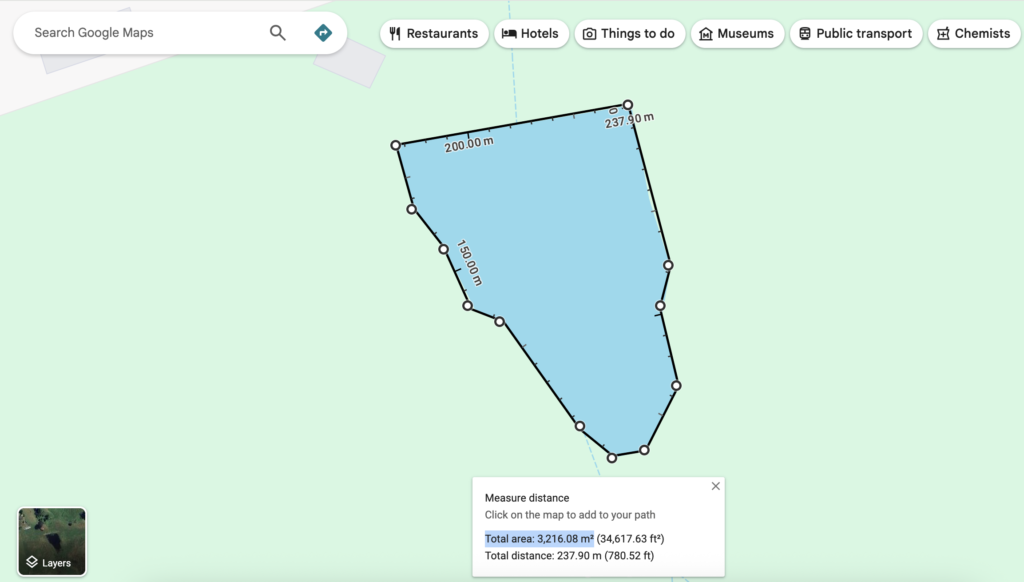Screen dimensions: 1024x582
Task: Click the polygon's top-left starting vertex
Action: pyautogui.click(x=396, y=145)
